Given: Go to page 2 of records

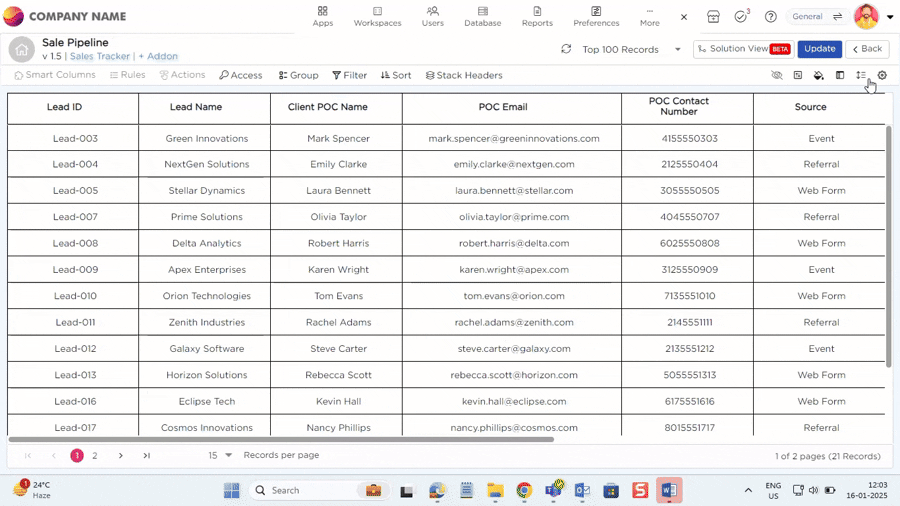Looking at the screenshot, I should pos(95,455).
